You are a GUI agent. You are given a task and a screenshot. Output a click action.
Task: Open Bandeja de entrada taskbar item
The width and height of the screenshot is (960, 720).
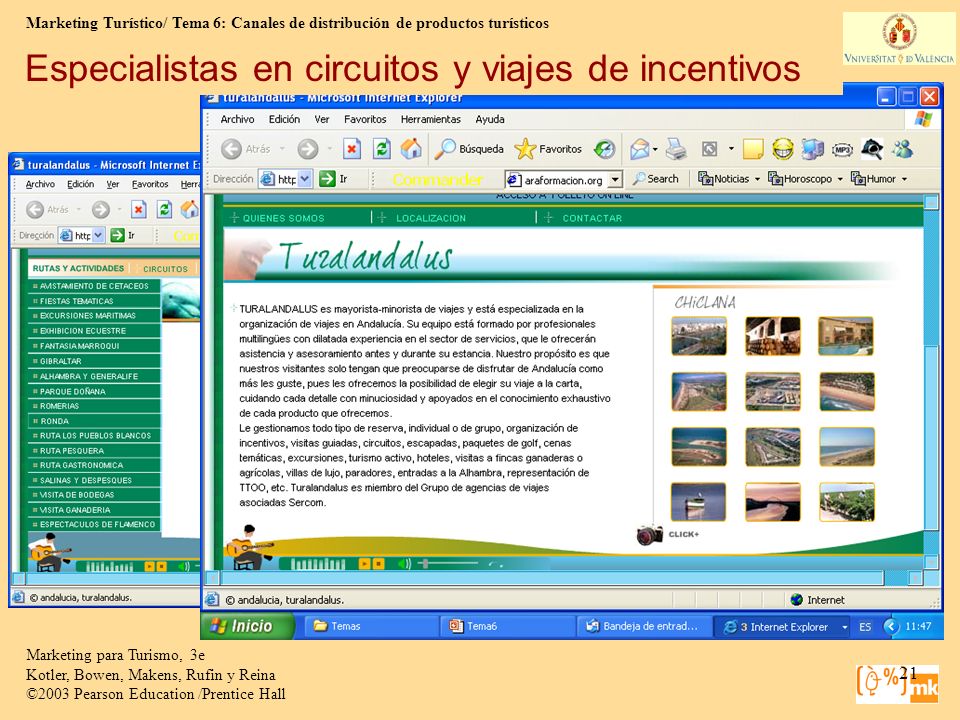point(643,626)
